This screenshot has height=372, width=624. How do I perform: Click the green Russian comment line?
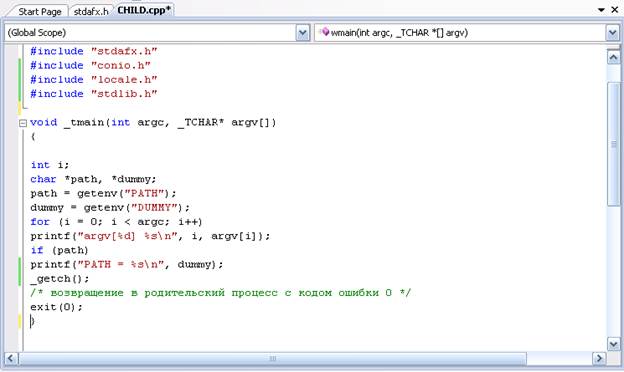221,293
